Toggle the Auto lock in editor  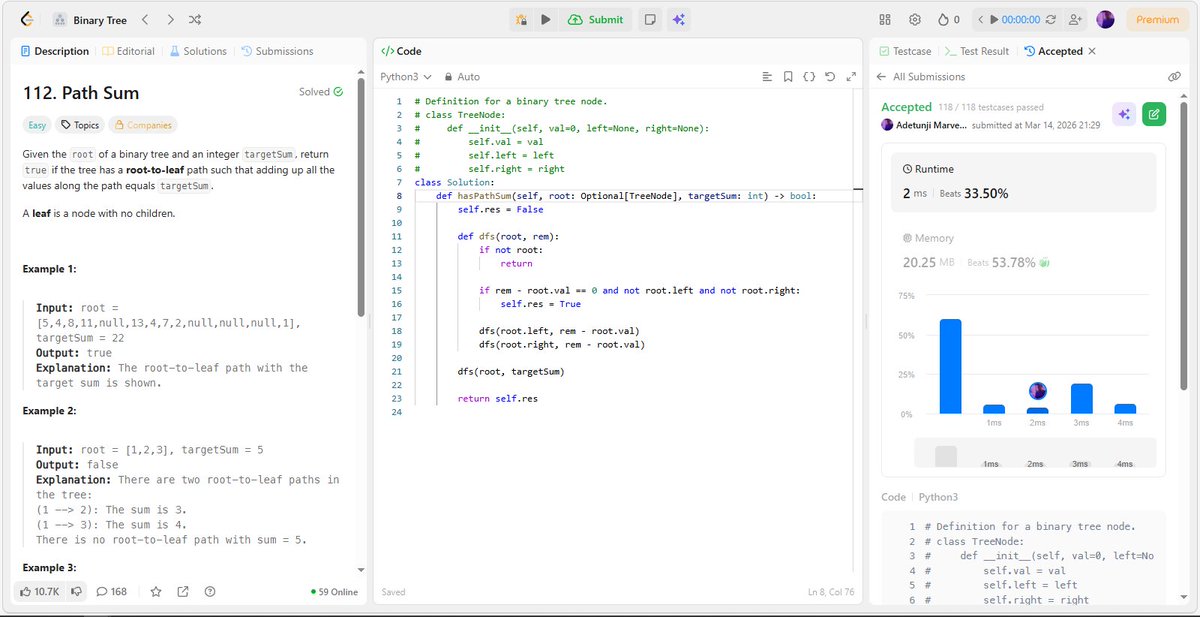(x=462, y=76)
